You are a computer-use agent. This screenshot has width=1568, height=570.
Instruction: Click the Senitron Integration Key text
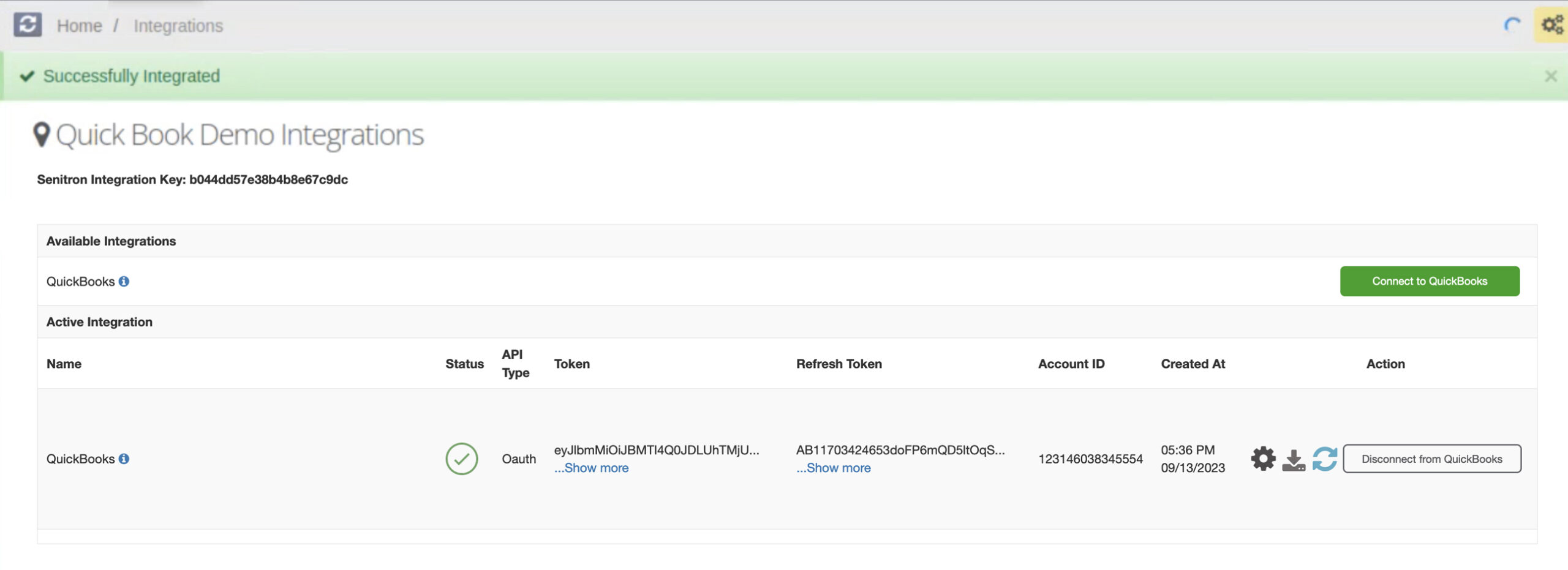pos(192,179)
